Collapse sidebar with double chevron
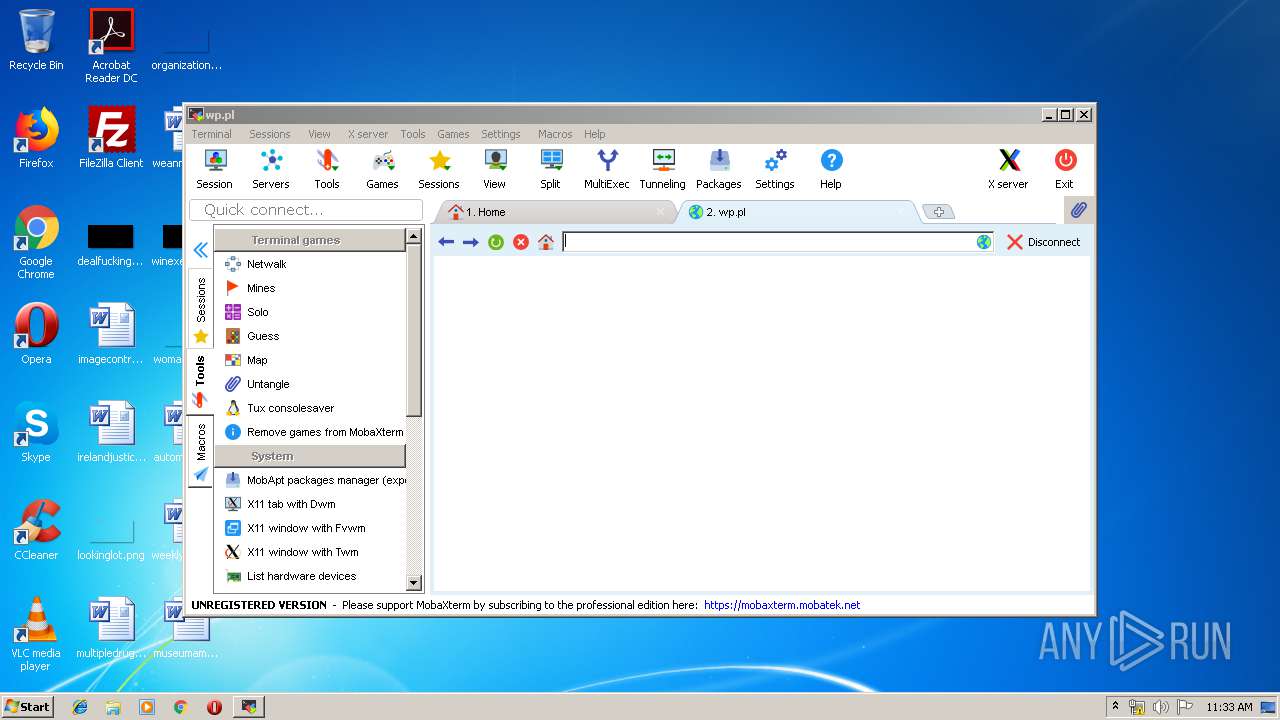Viewport: 1280px width, 720px height. [201, 250]
